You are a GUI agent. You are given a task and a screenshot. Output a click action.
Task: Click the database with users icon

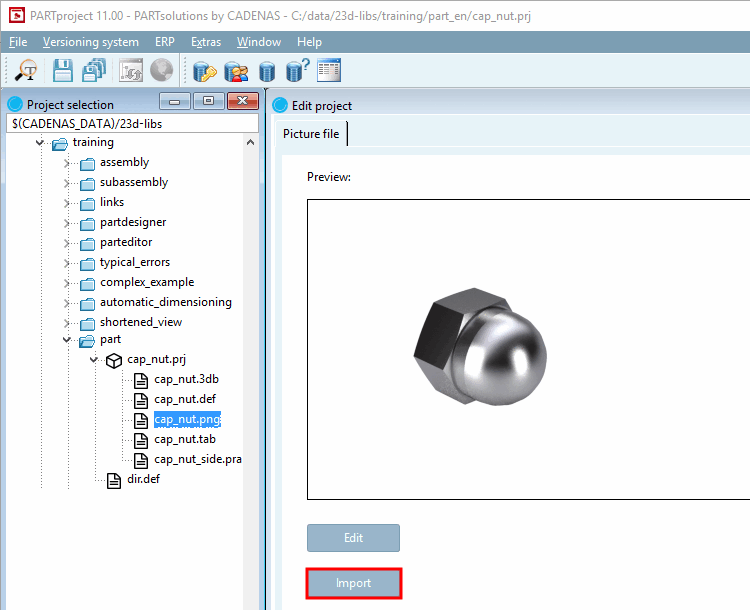[x=236, y=71]
